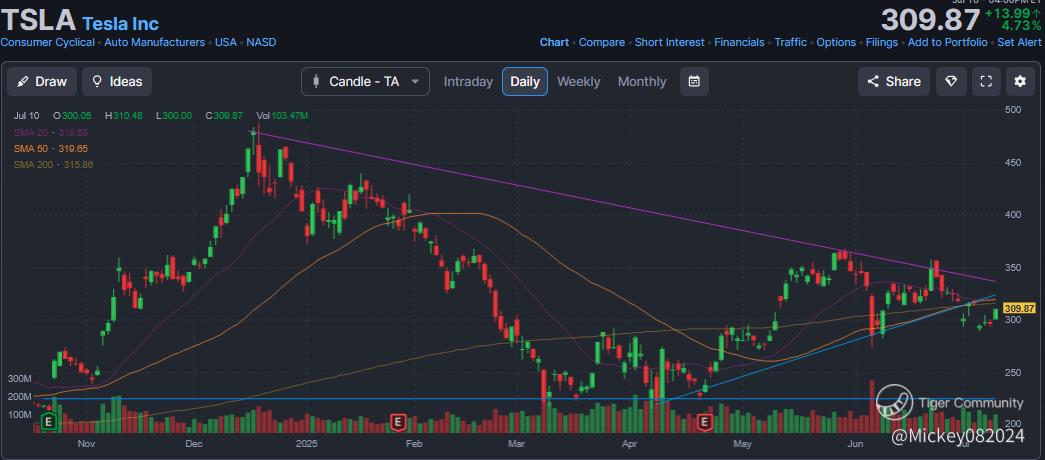Open the Financials link
The image size is (1045, 460).
[739, 42]
